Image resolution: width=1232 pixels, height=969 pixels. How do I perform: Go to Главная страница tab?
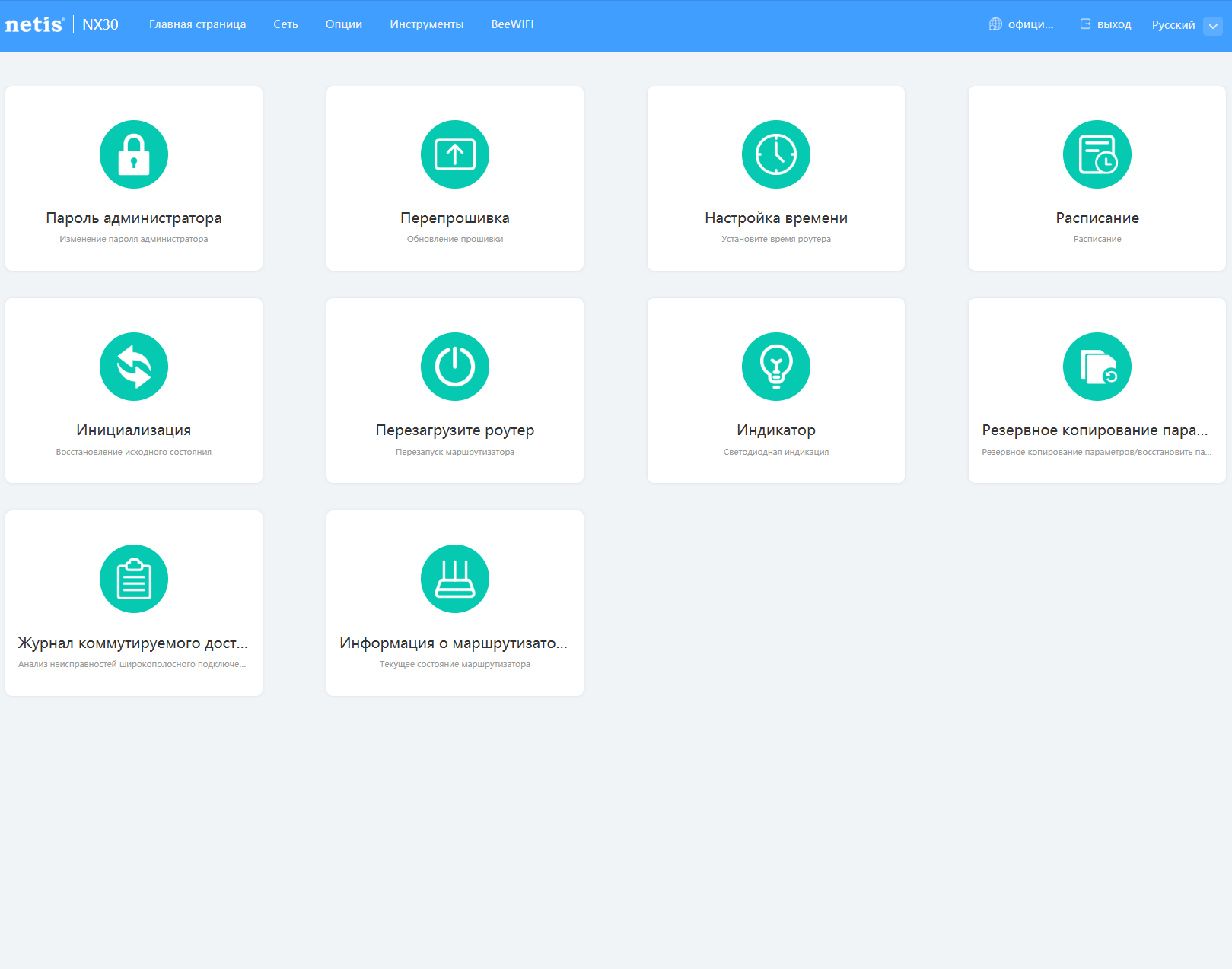click(x=198, y=24)
